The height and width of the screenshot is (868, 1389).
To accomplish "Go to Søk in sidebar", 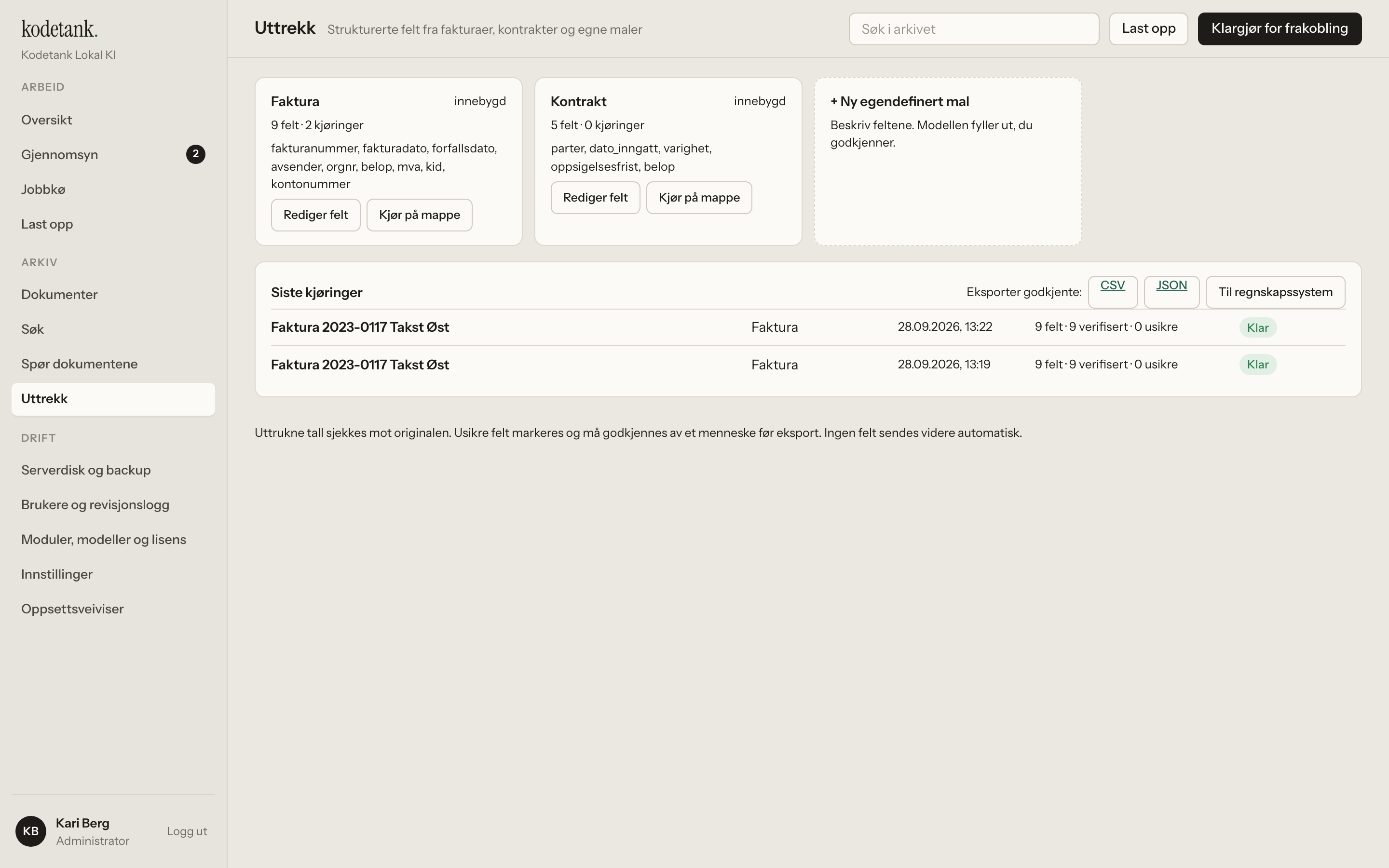I will tap(113, 329).
